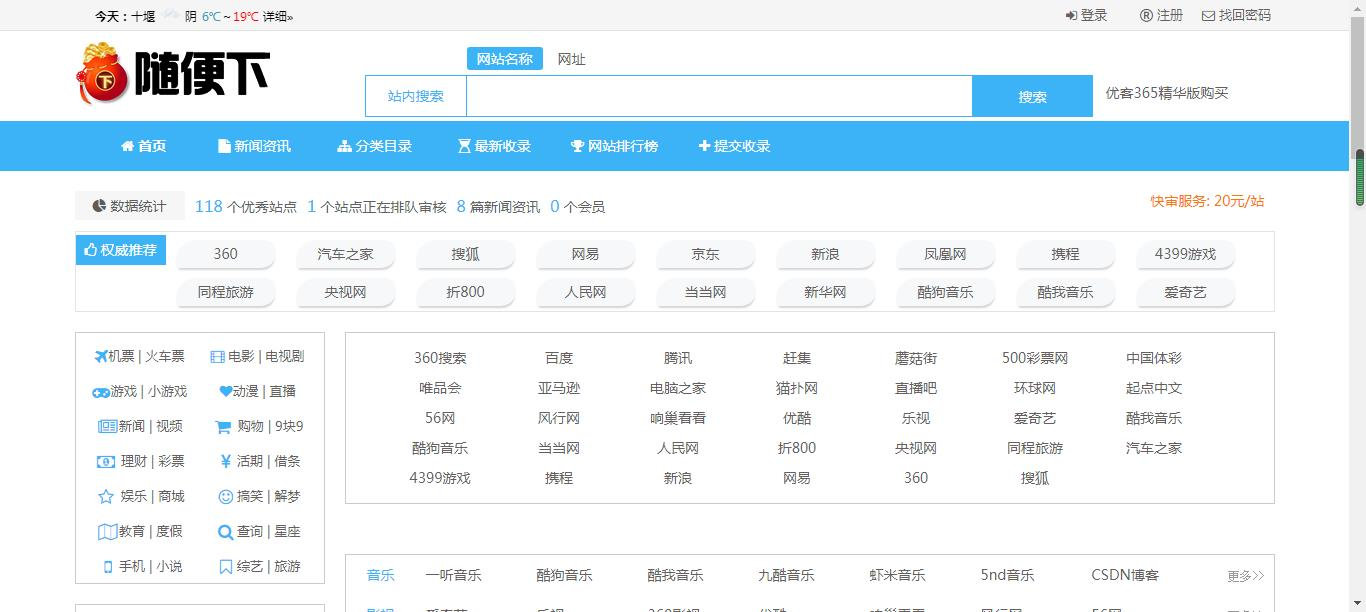The image size is (1366, 612).
Task: Click the 同程旅游 recommended site button
Action: click(x=226, y=292)
